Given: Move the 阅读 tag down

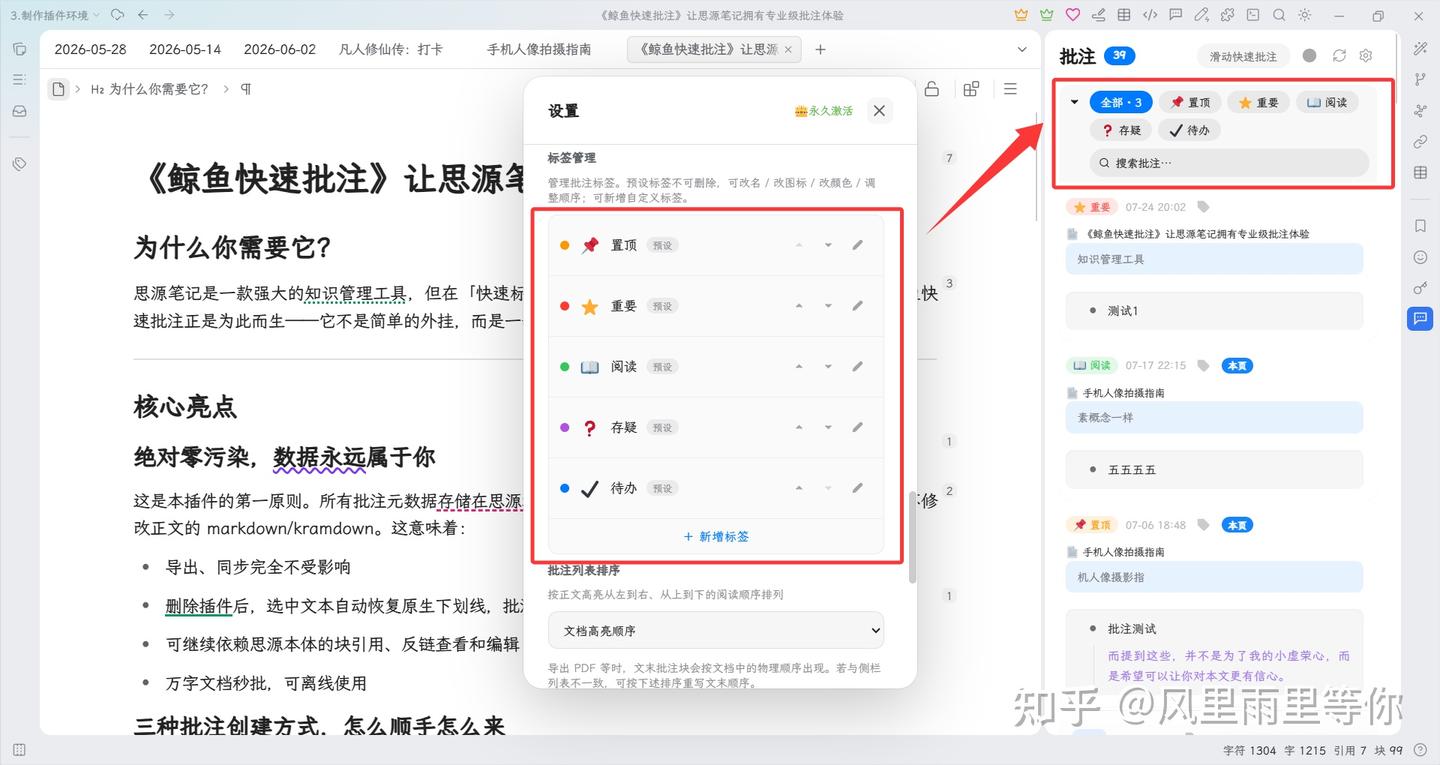Looking at the screenshot, I should coord(828,367).
